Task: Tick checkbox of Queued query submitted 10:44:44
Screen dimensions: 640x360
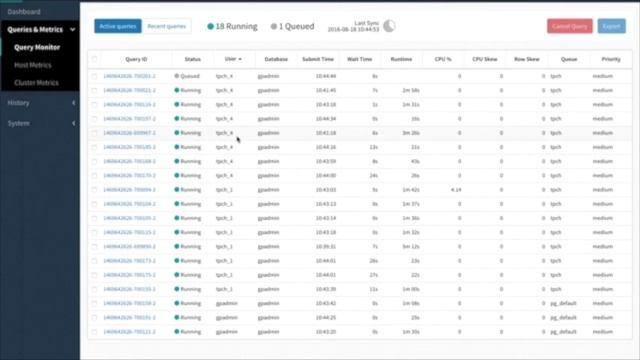Action: tap(94, 76)
